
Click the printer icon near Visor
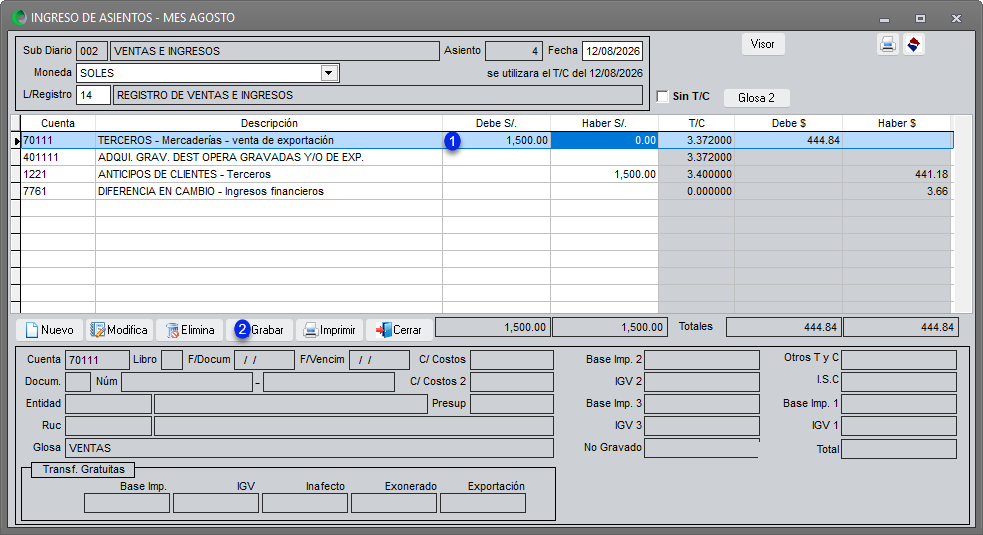[x=888, y=45]
